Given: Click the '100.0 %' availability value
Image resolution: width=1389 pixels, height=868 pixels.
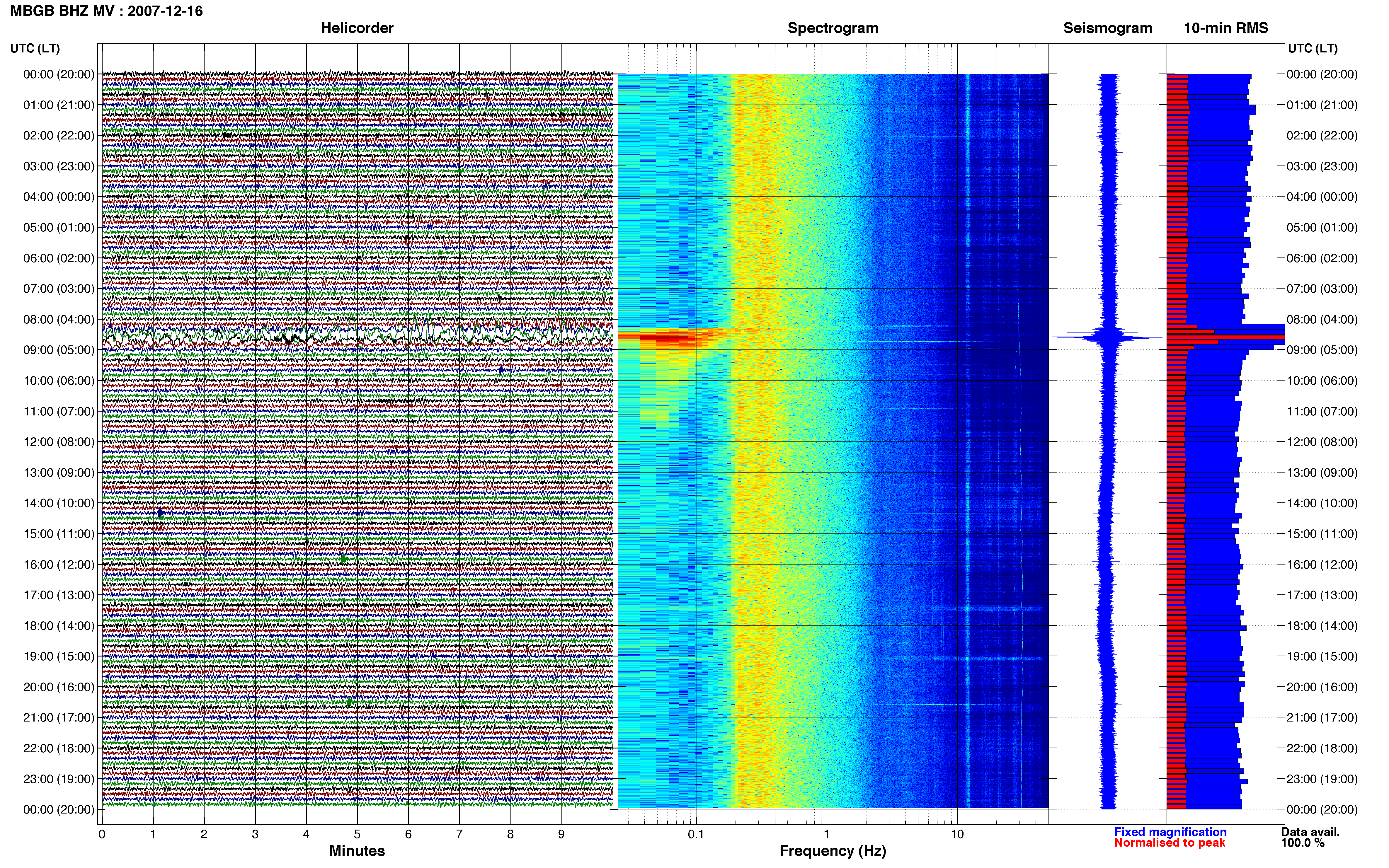Looking at the screenshot, I should (x=1302, y=843).
